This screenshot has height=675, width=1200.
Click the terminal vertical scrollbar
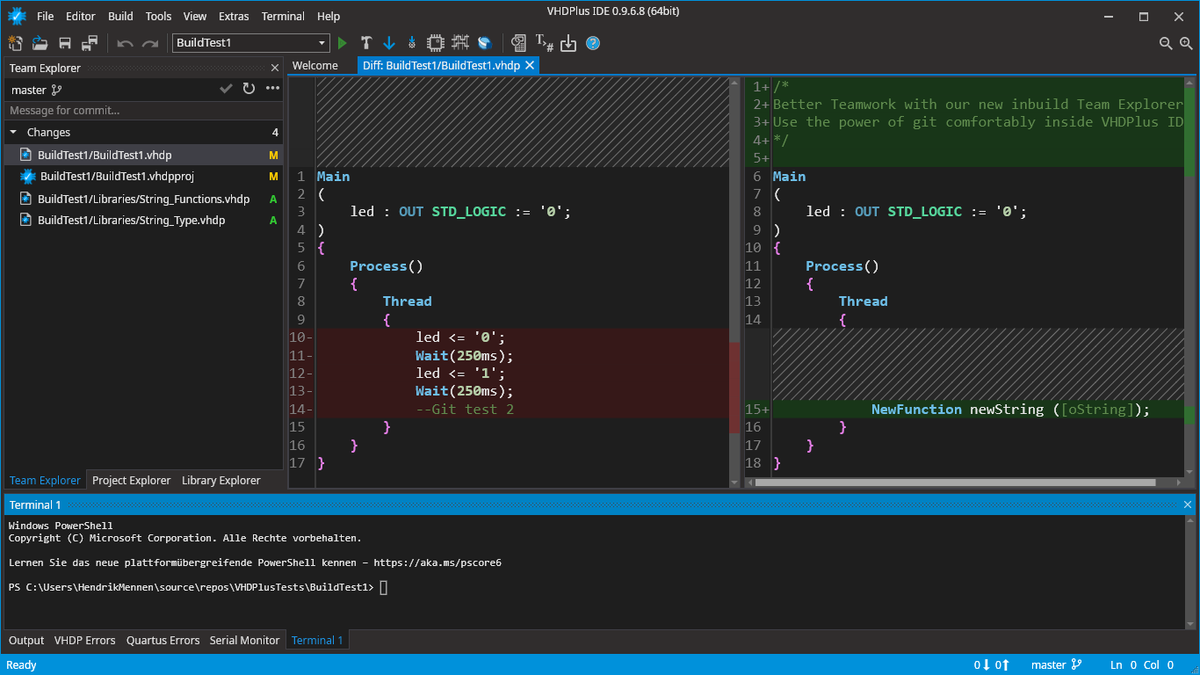click(1188, 572)
